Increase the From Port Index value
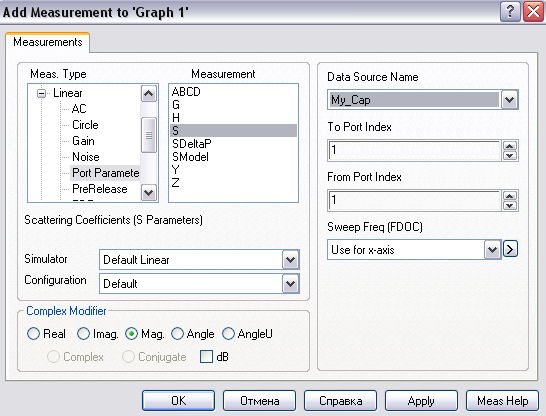The width and height of the screenshot is (546, 416). (x=510, y=196)
